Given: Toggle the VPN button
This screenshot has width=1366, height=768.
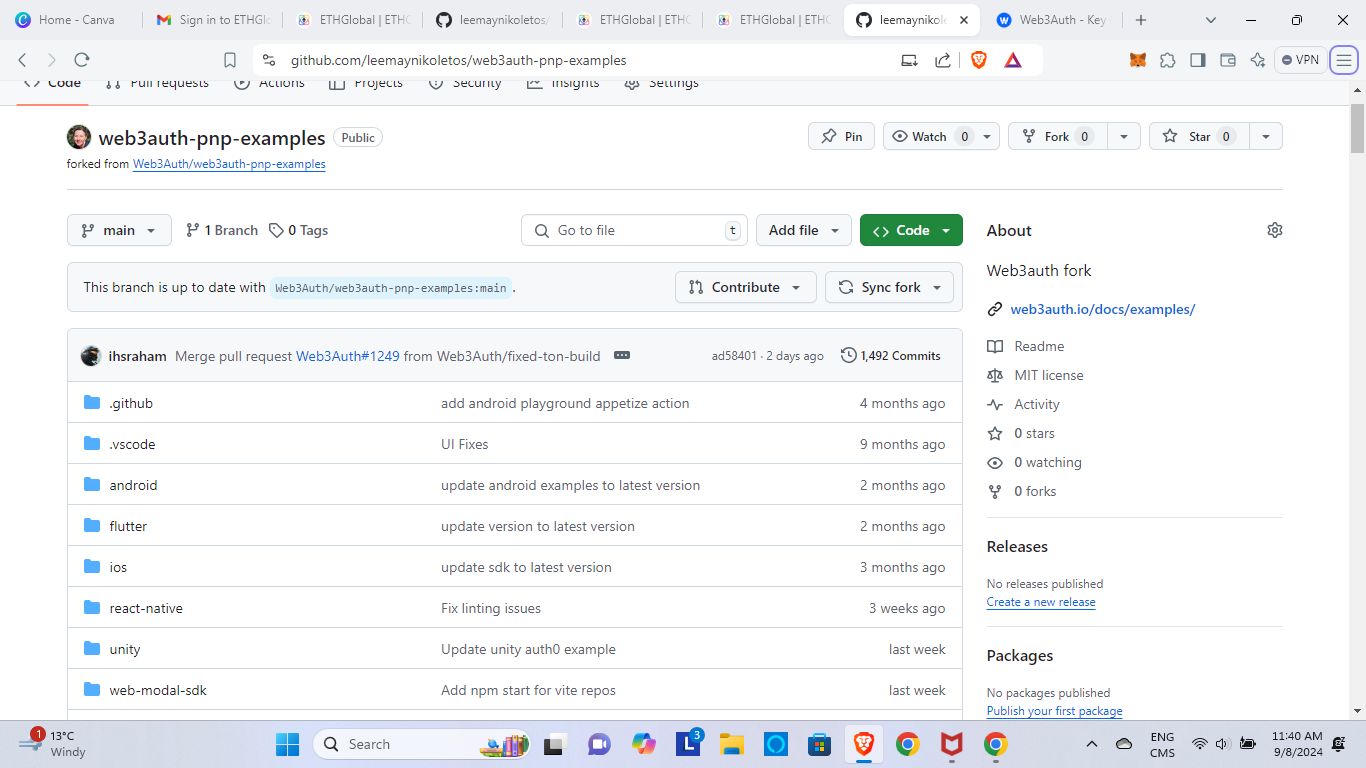Looking at the screenshot, I should (1300, 60).
